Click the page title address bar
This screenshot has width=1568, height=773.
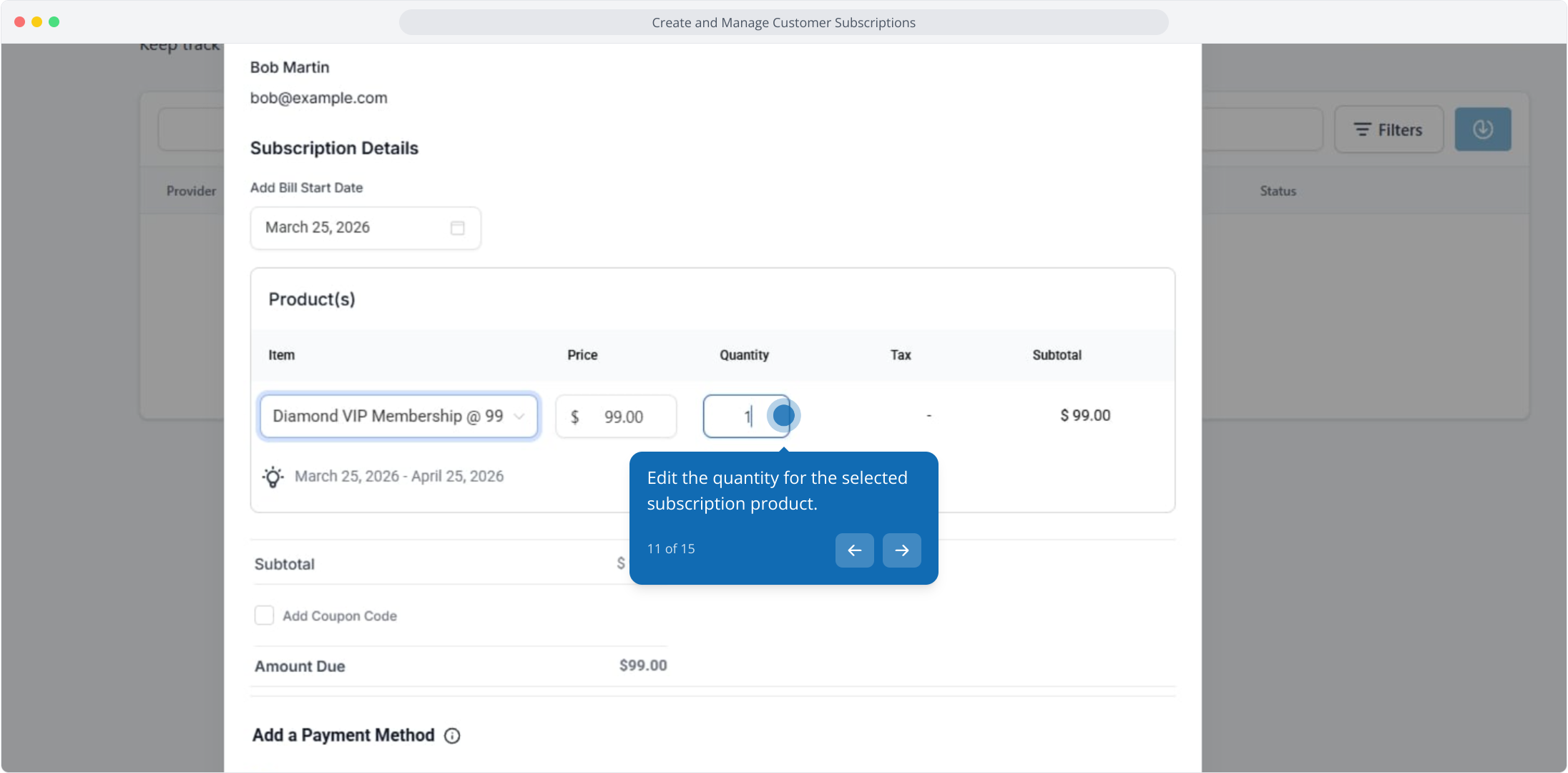pyautogui.click(x=783, y=22)
